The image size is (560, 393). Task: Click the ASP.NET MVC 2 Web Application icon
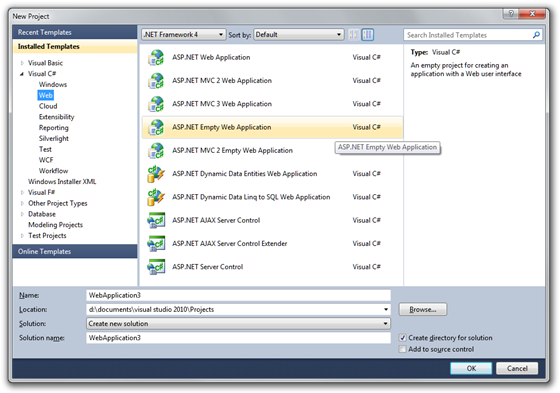coord(156,81)
